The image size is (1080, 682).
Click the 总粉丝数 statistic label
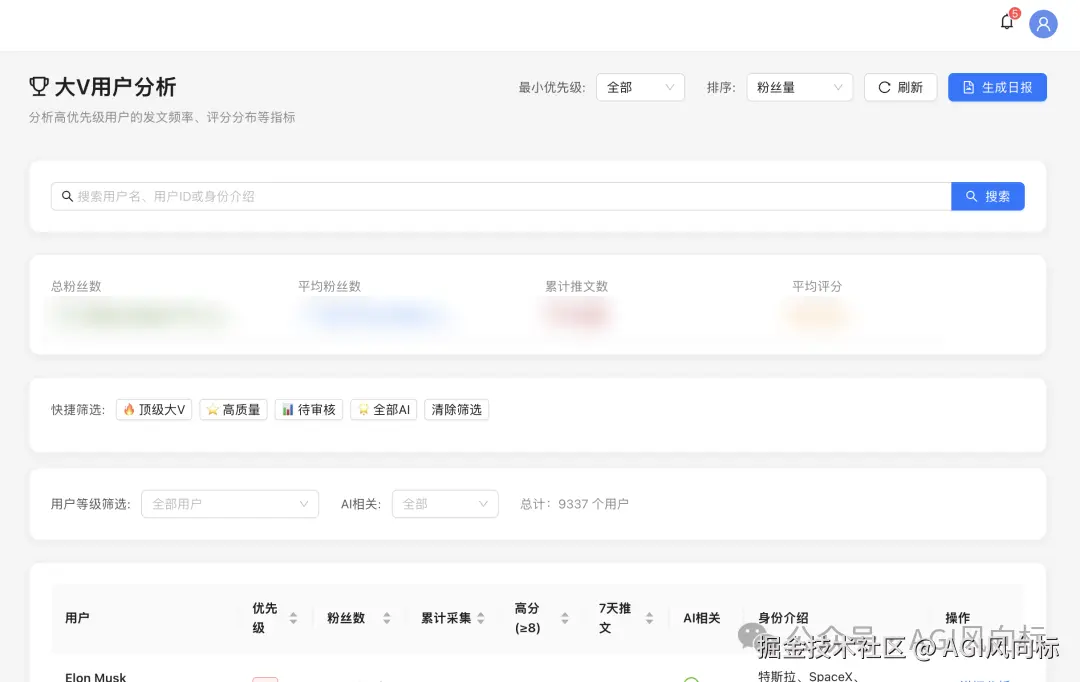click(76, 286)
